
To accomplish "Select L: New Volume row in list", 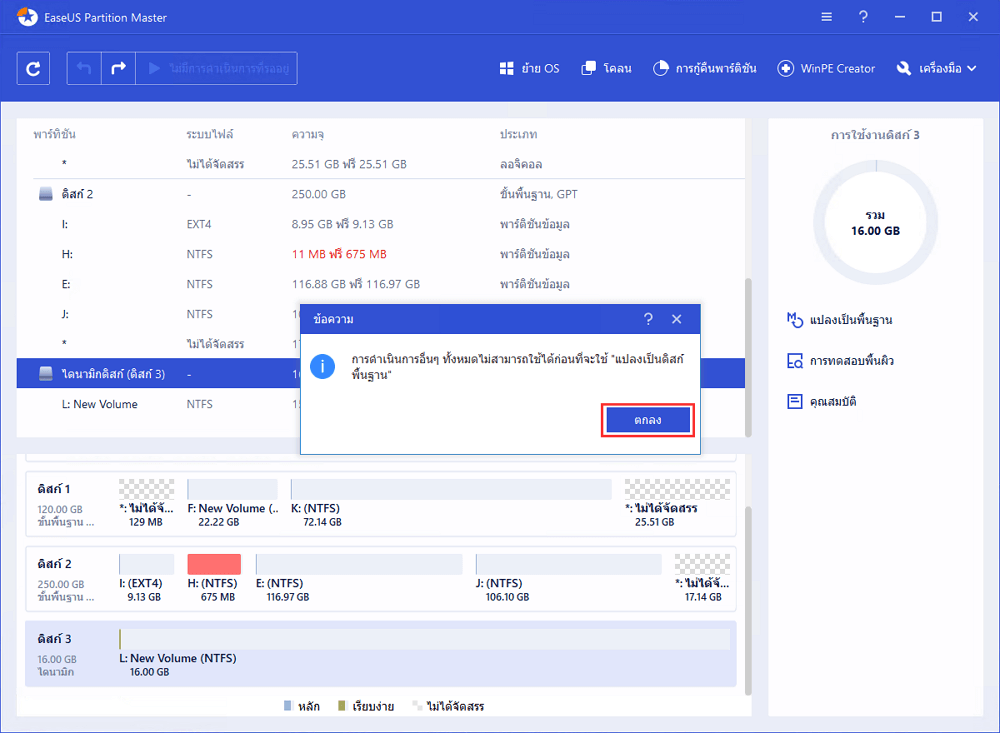I will click(158, 404).
